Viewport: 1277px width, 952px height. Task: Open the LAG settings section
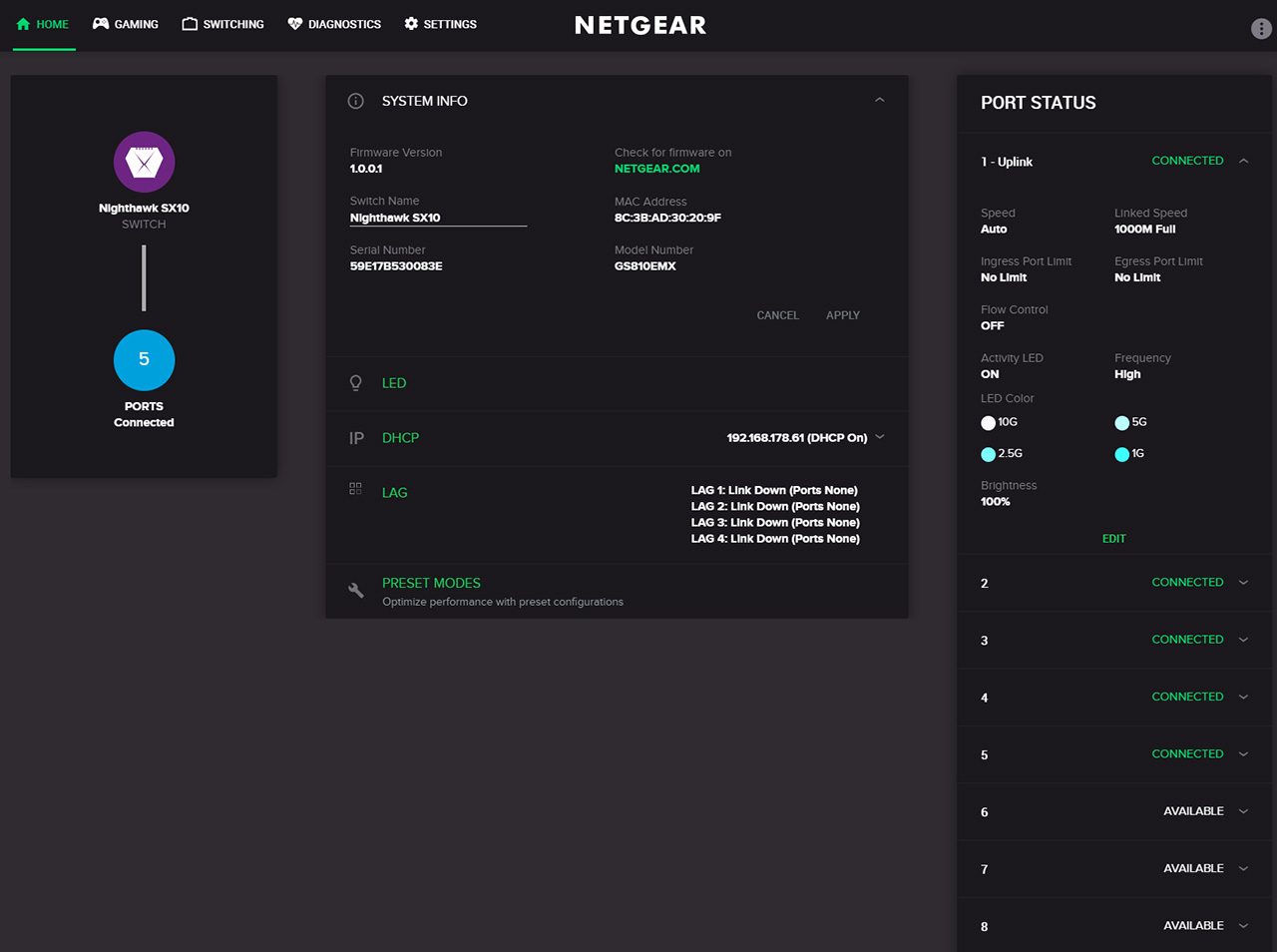point(394,493)
